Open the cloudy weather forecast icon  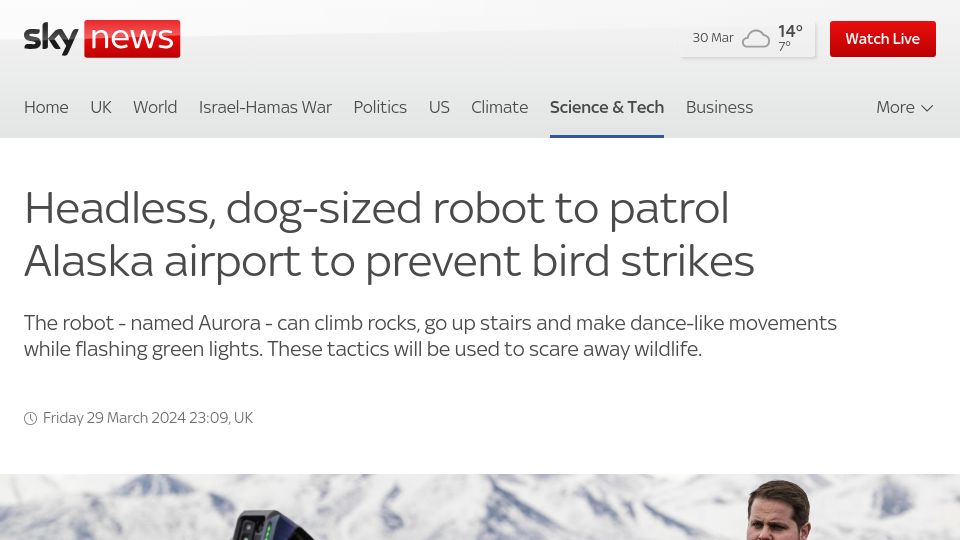(756, 39)
